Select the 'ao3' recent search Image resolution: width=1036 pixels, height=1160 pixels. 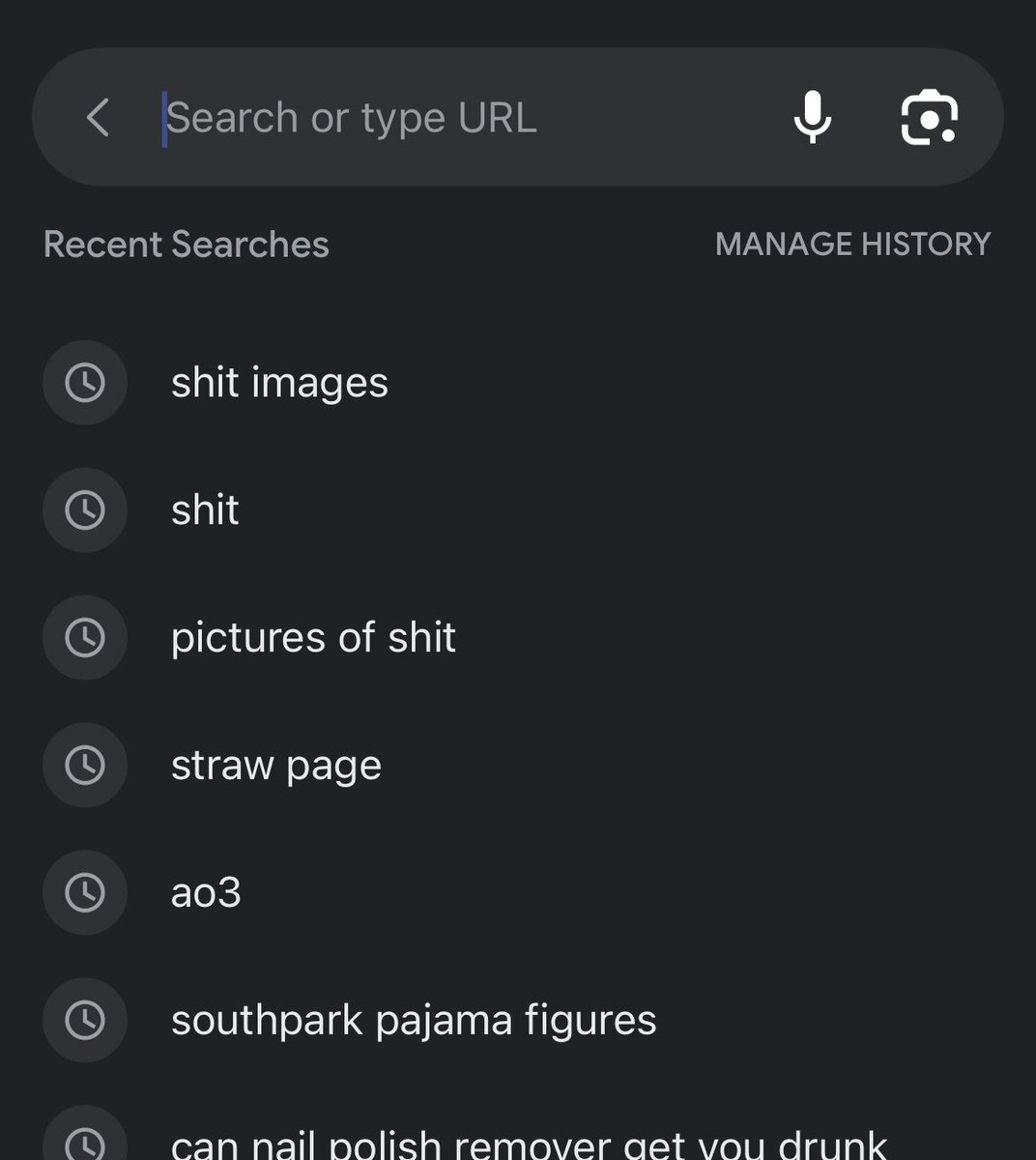[x=518, y=893]
